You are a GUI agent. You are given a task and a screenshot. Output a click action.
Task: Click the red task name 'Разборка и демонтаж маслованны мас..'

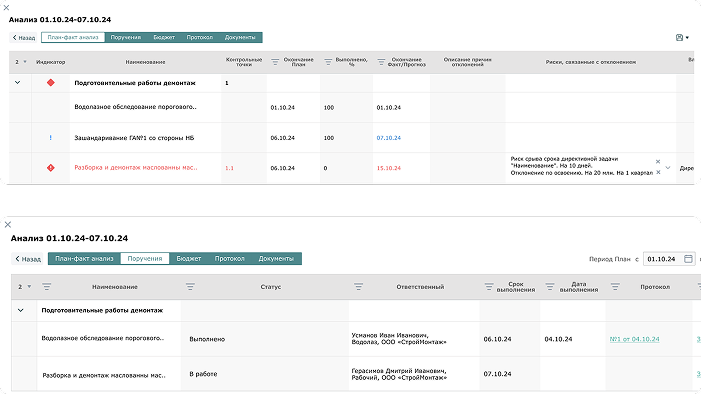(135, 168)
